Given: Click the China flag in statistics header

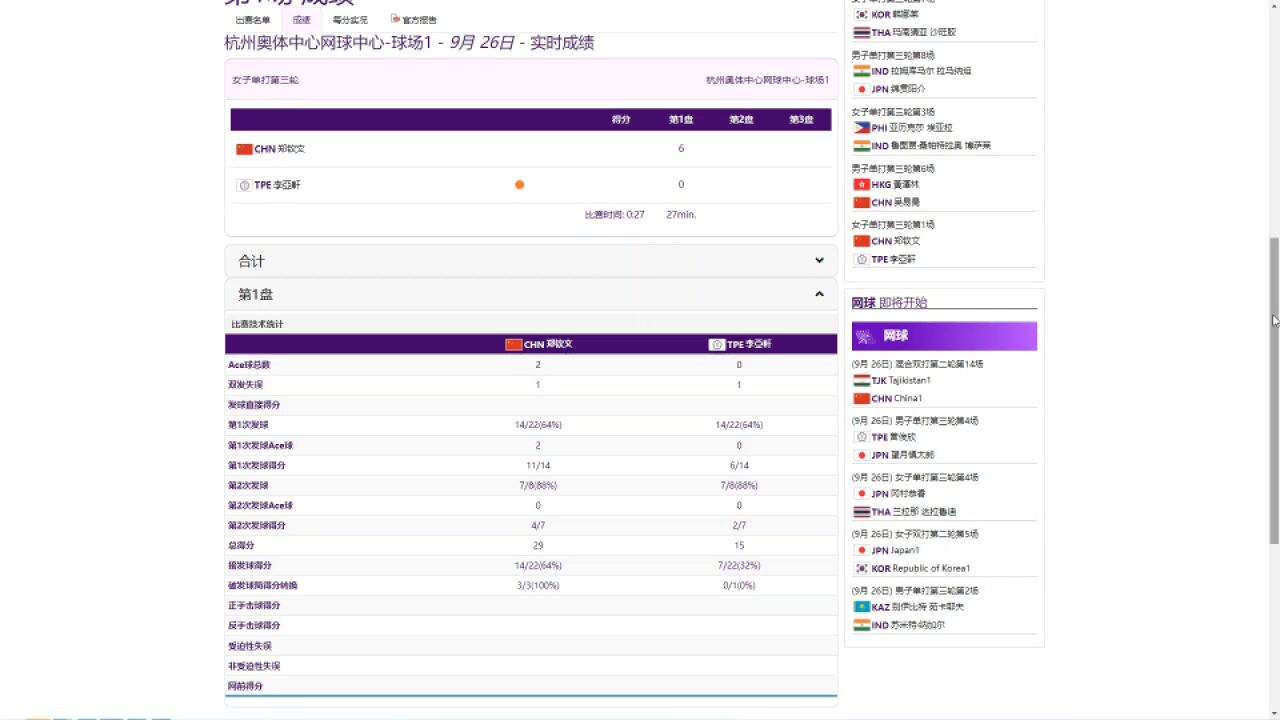Looking at the screenshot, I should click(514, 344).
